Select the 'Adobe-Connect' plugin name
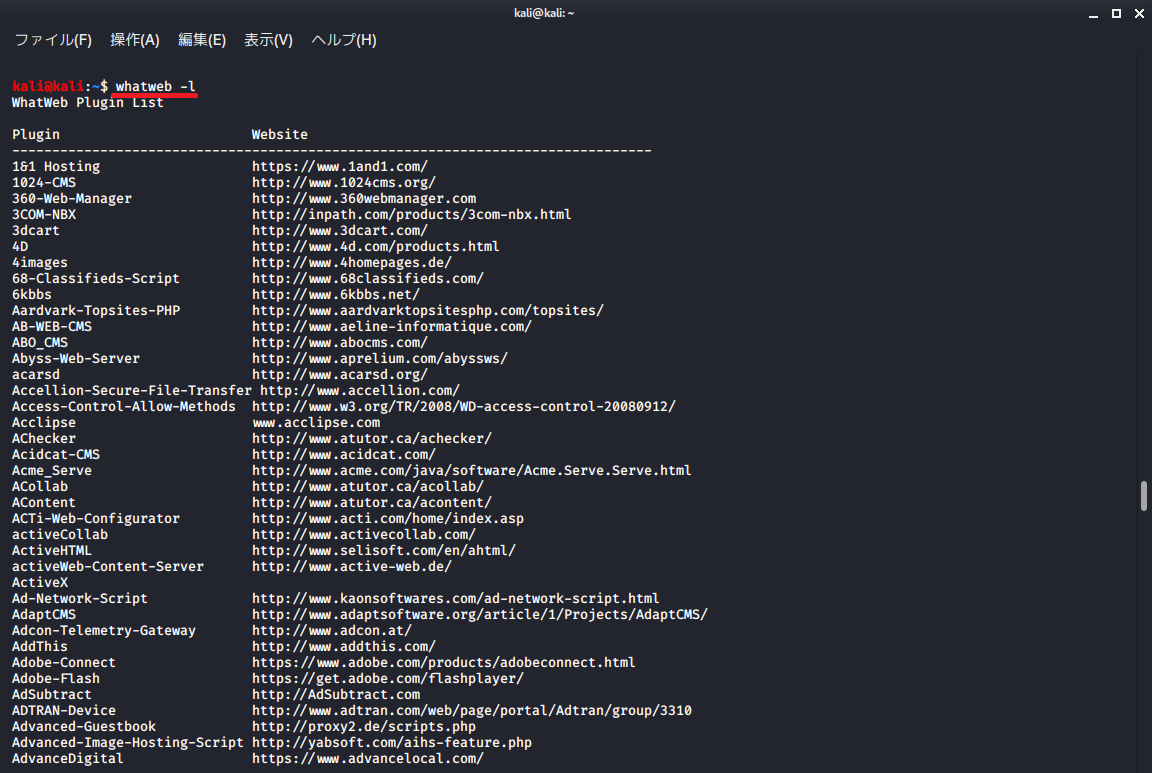 tap(64, 663)
